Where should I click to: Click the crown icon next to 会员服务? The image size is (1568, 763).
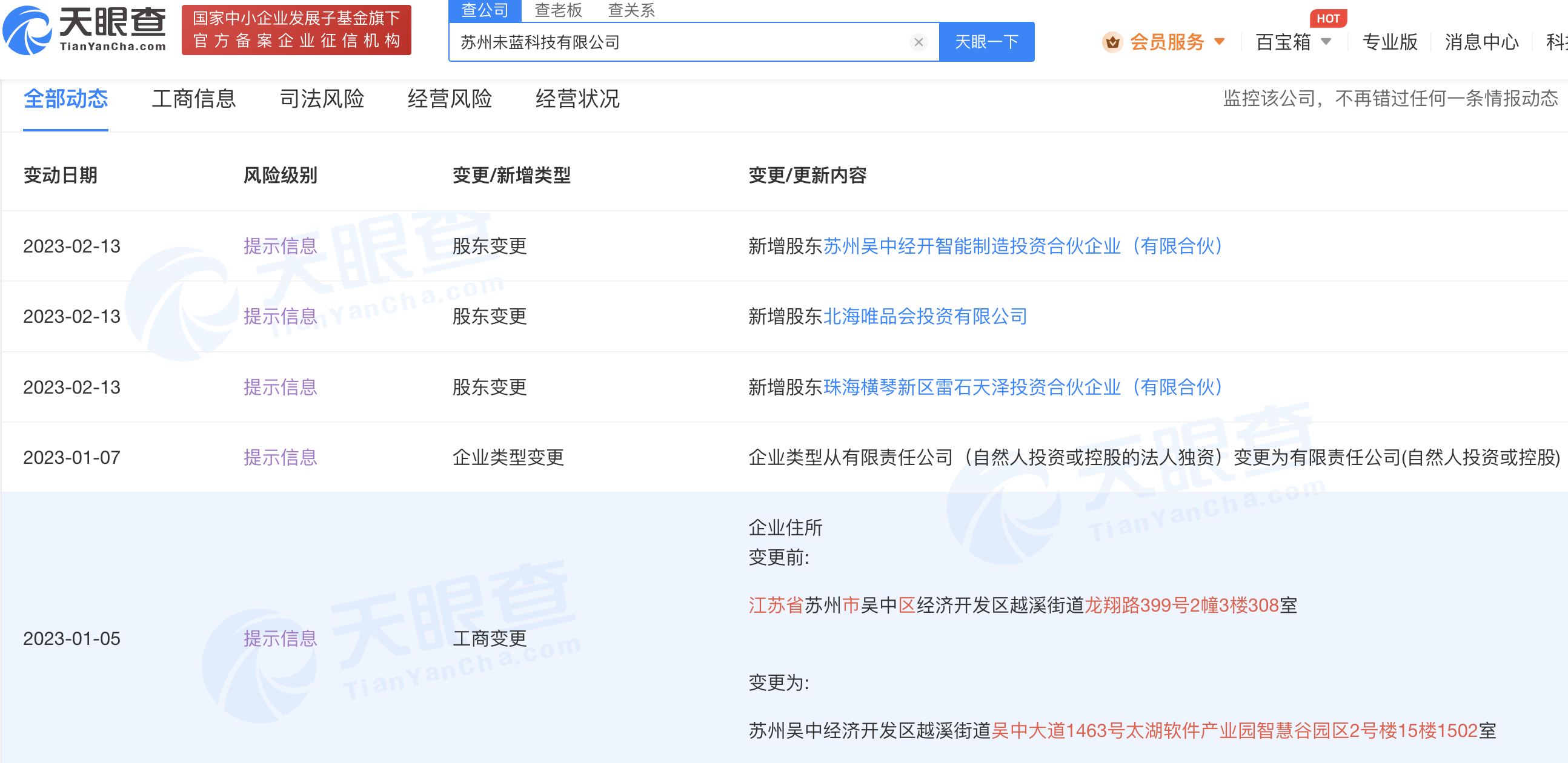point(1112,42)
